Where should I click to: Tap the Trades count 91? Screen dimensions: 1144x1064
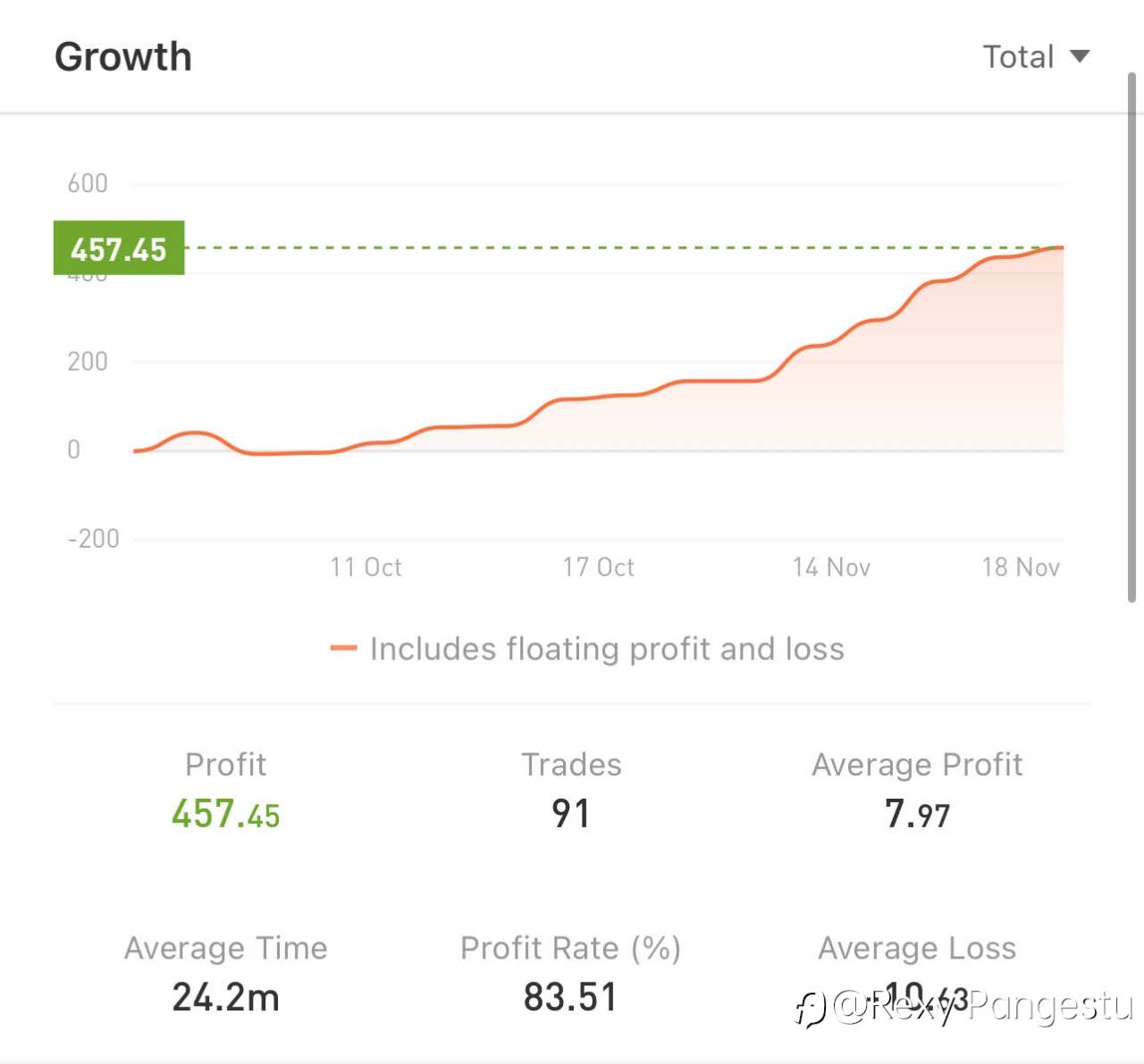coord(570,814)
